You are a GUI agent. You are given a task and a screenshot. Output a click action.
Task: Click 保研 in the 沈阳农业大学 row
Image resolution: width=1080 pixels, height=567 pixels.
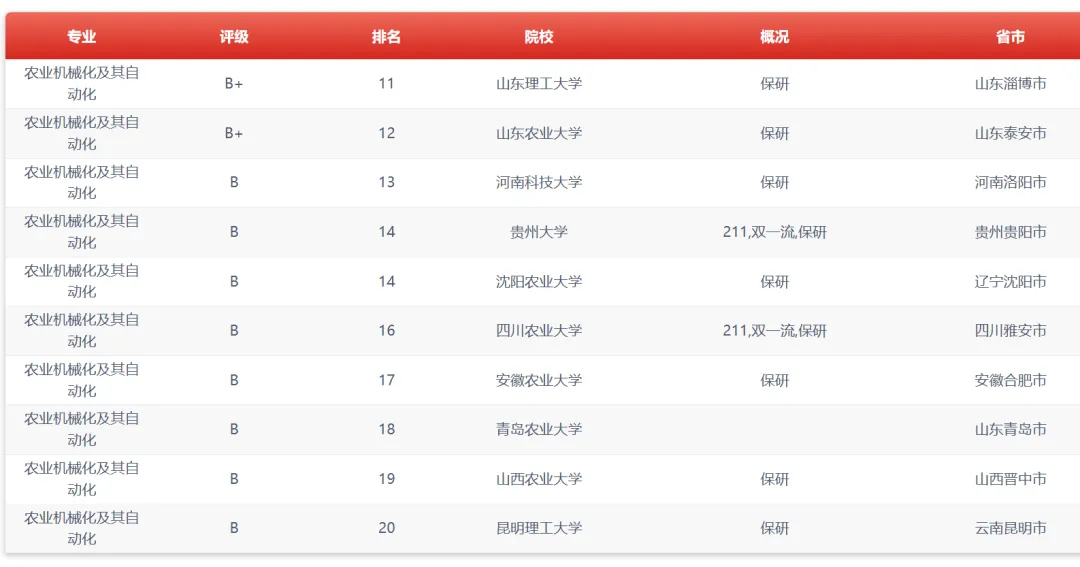click(774, 281)
